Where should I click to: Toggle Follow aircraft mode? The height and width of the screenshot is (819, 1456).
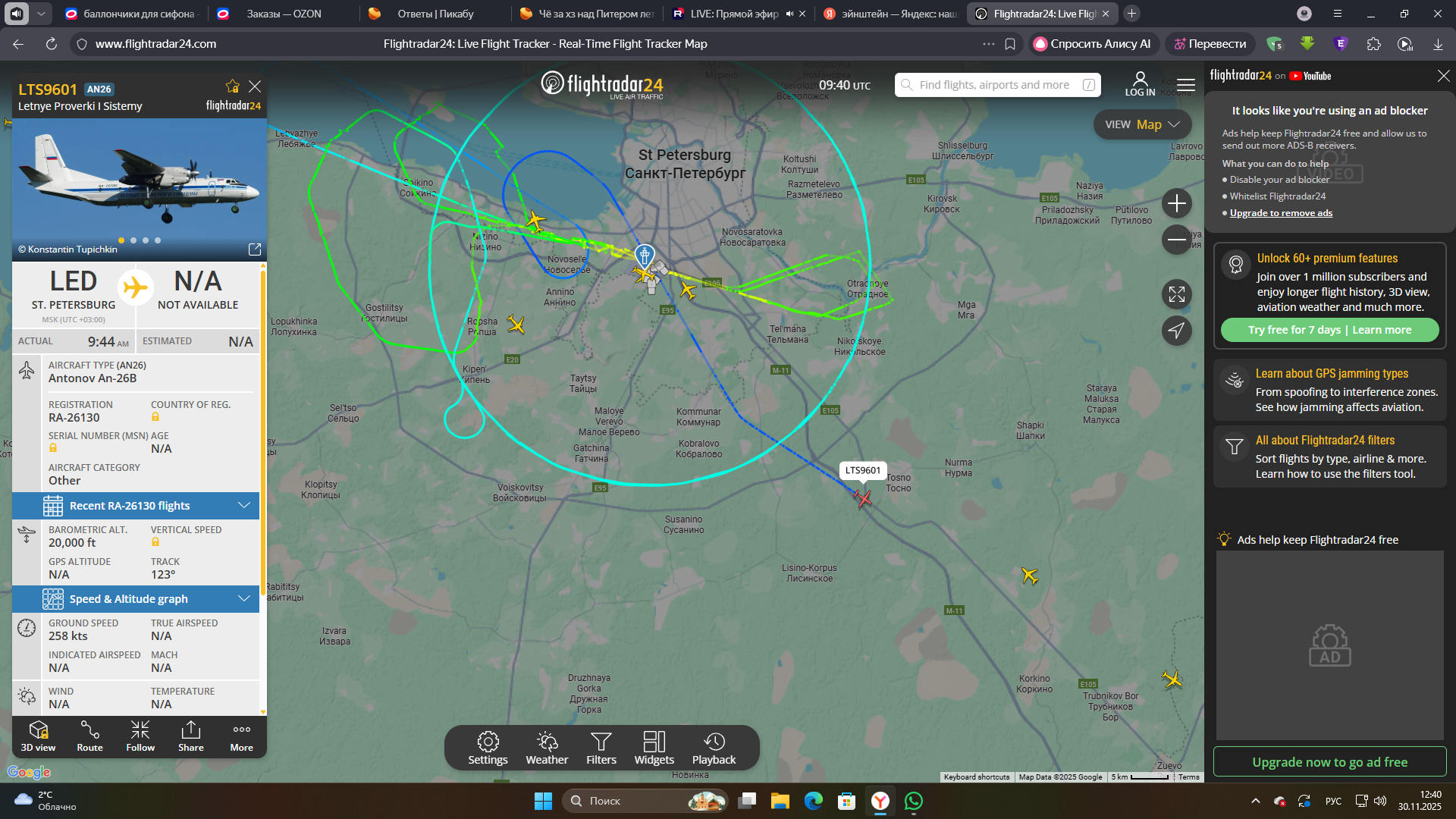[x=140, y=736]
